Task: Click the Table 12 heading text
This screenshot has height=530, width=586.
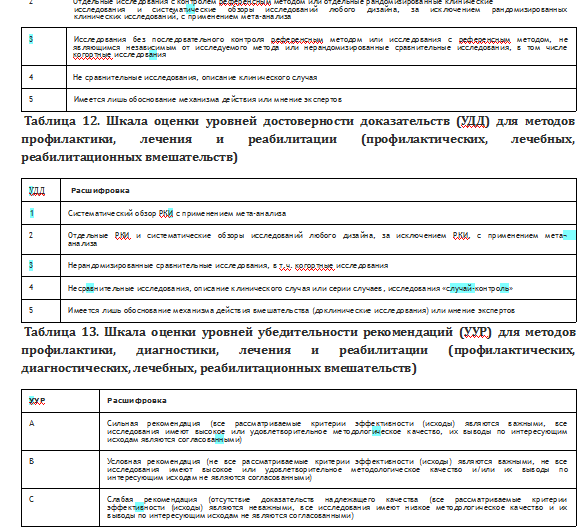Action: tap(298, 139)
